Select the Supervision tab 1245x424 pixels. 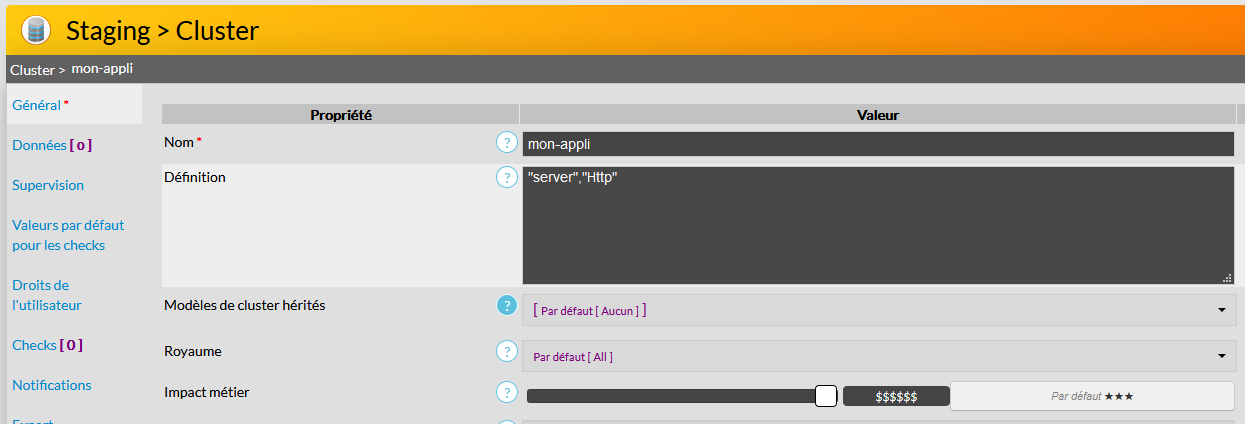click(x=48, y=185)
